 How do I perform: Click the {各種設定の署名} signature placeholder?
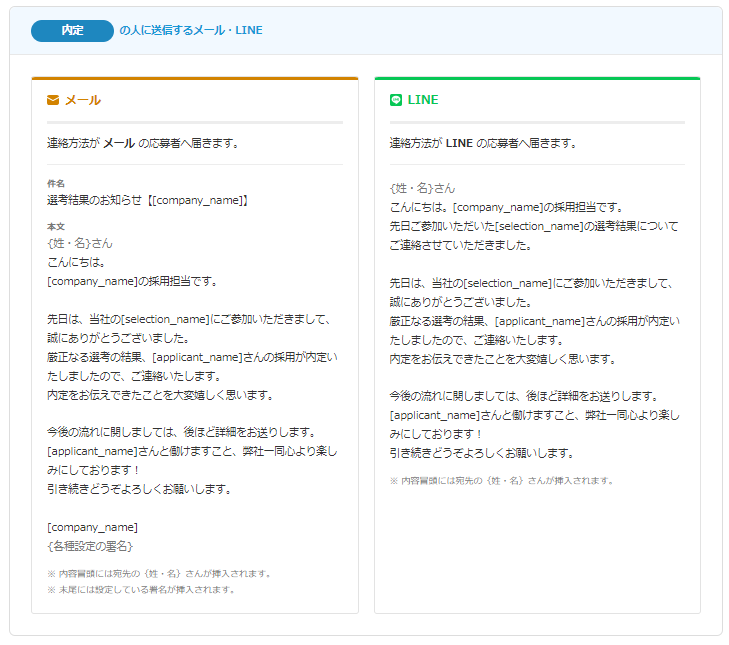[x=89, y=546]
